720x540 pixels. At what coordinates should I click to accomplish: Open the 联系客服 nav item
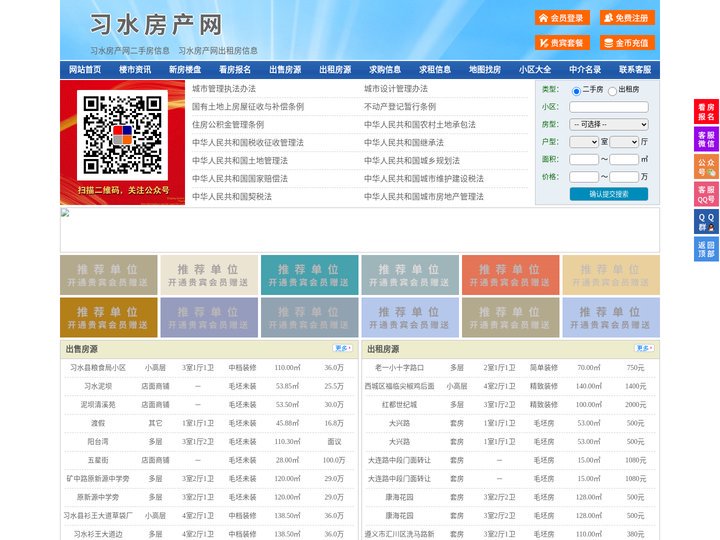click(635, 70)
